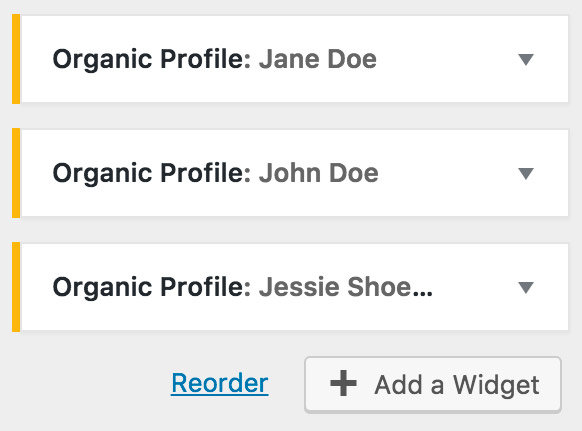Click the Reorder link
Screen dimensions: 582x431
coord(220,383)
